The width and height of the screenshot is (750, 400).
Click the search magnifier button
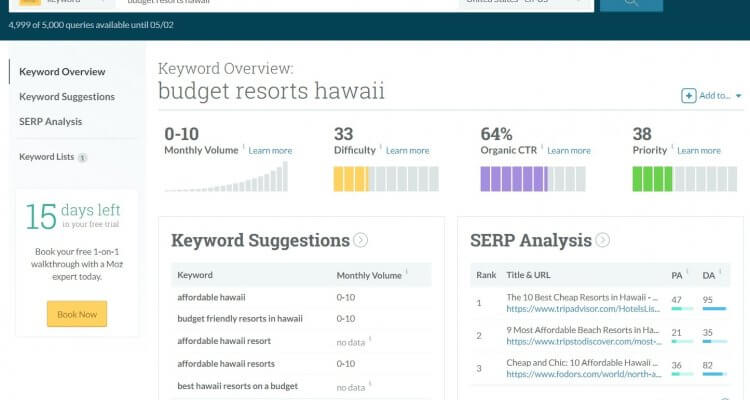point(631,4)
